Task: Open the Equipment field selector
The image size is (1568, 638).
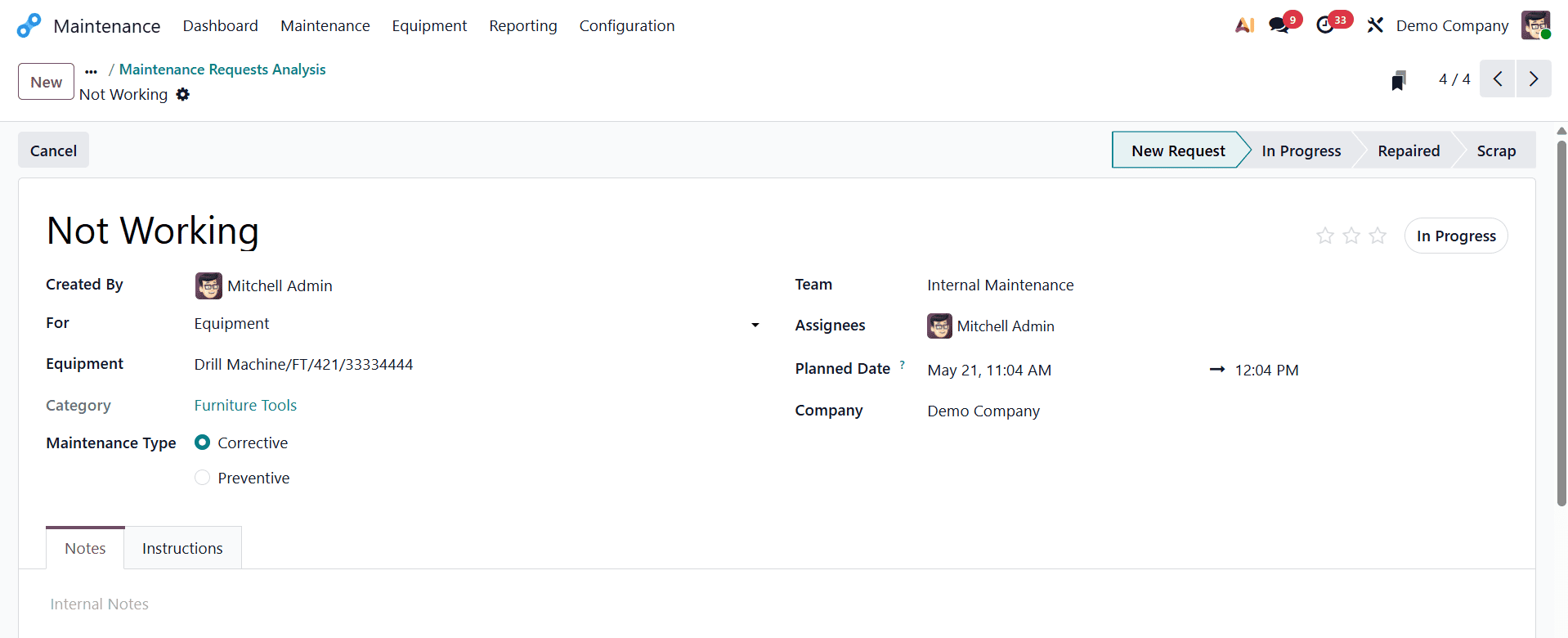Action: 477,365
